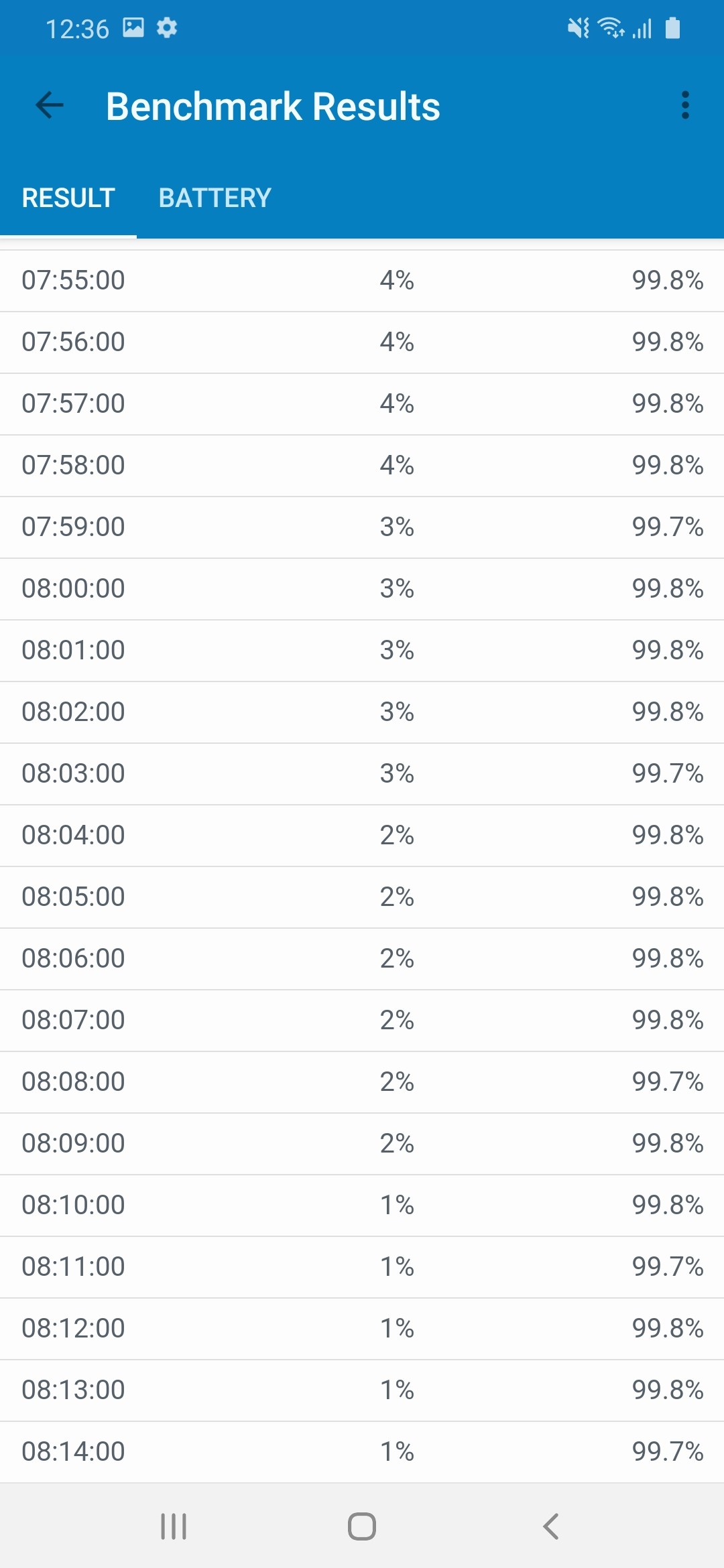Select the RESULT tab
724x1568 pixels.
pyautogui.click(x=68, y=198)
